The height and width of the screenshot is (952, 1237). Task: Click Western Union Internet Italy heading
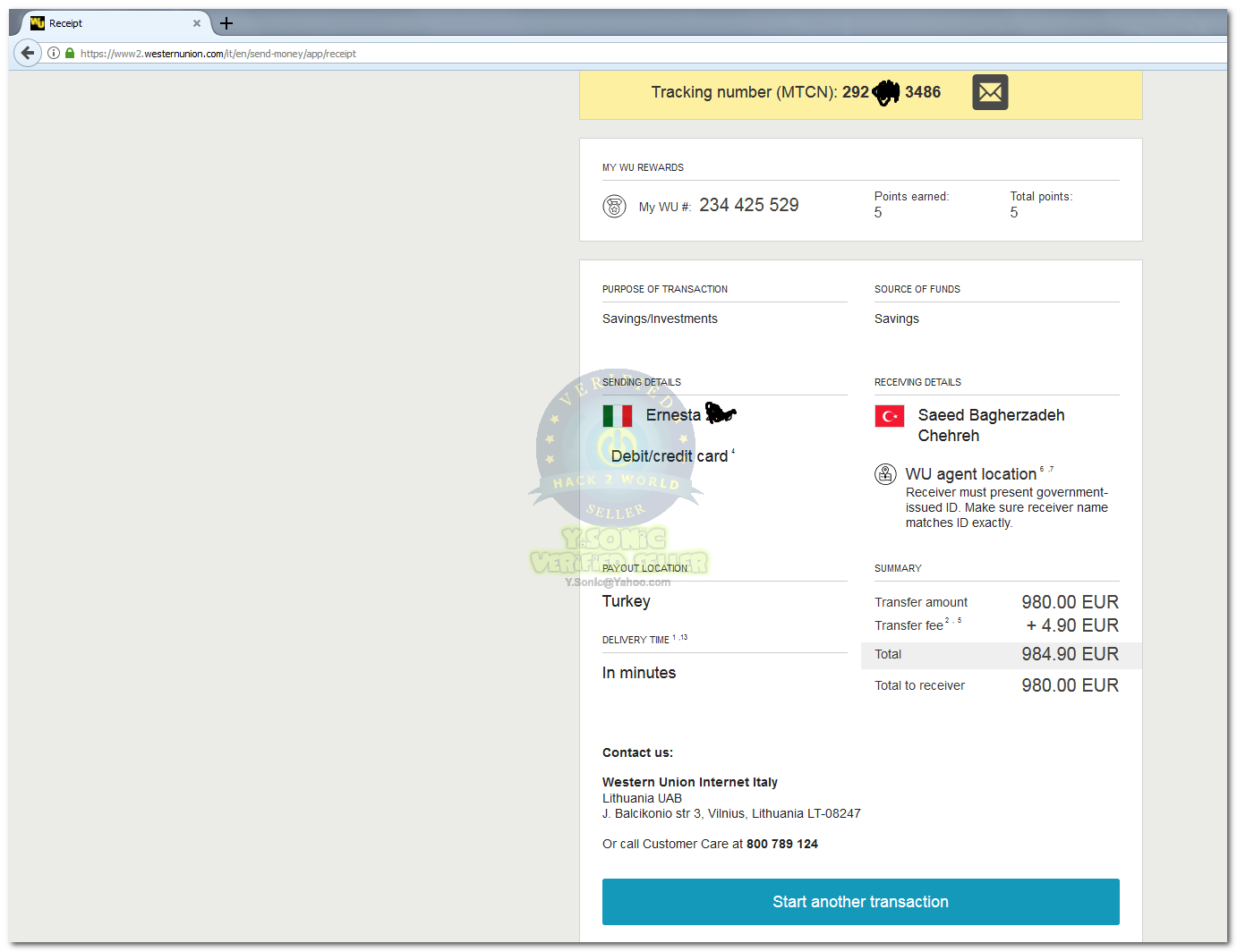click(x=690, y=782)
